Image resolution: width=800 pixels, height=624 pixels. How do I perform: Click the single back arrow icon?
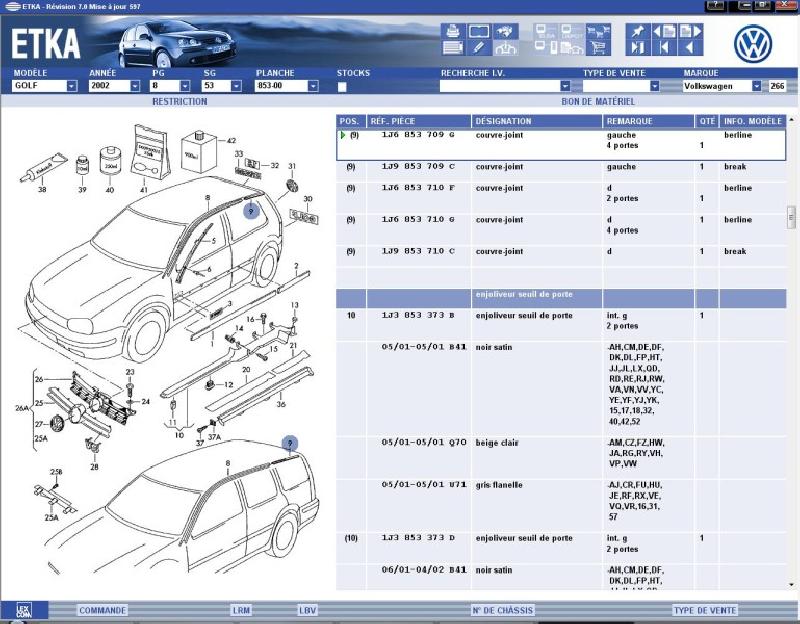pyautogui.click(x=691, y=48)
